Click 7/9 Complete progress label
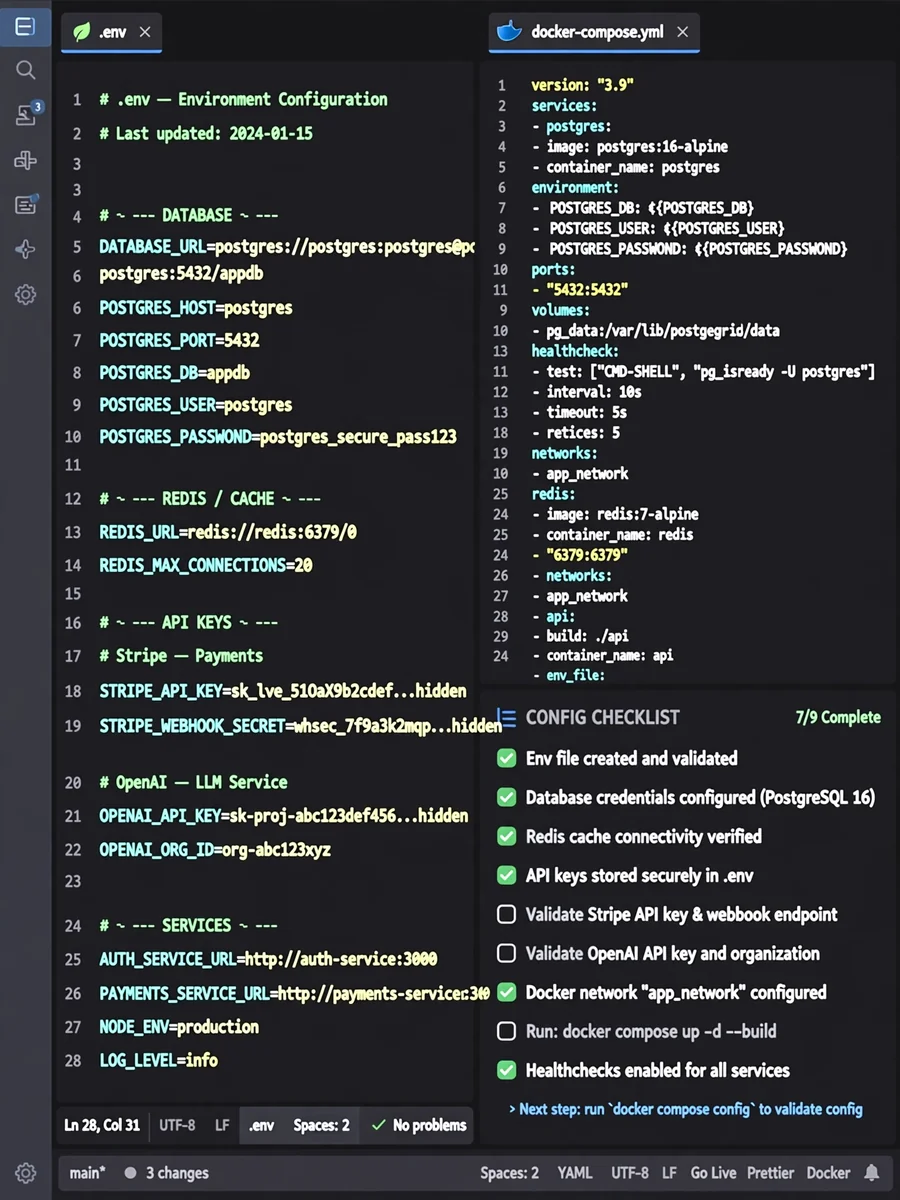This screenshot has height=1200, width=900. tap(838, 717)
